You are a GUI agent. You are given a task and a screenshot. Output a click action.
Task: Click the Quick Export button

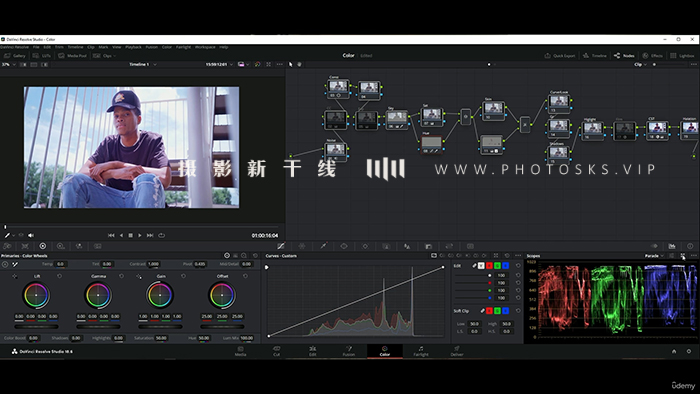pyautogui.click(x=560, y=56)
